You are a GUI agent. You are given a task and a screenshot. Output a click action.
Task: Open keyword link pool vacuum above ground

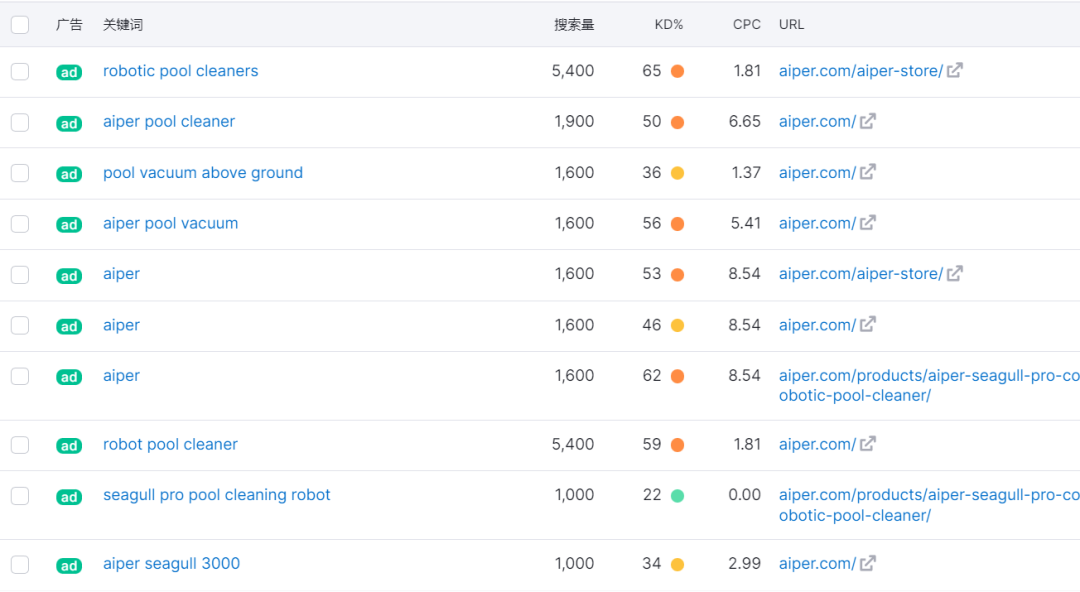point(203,173)
